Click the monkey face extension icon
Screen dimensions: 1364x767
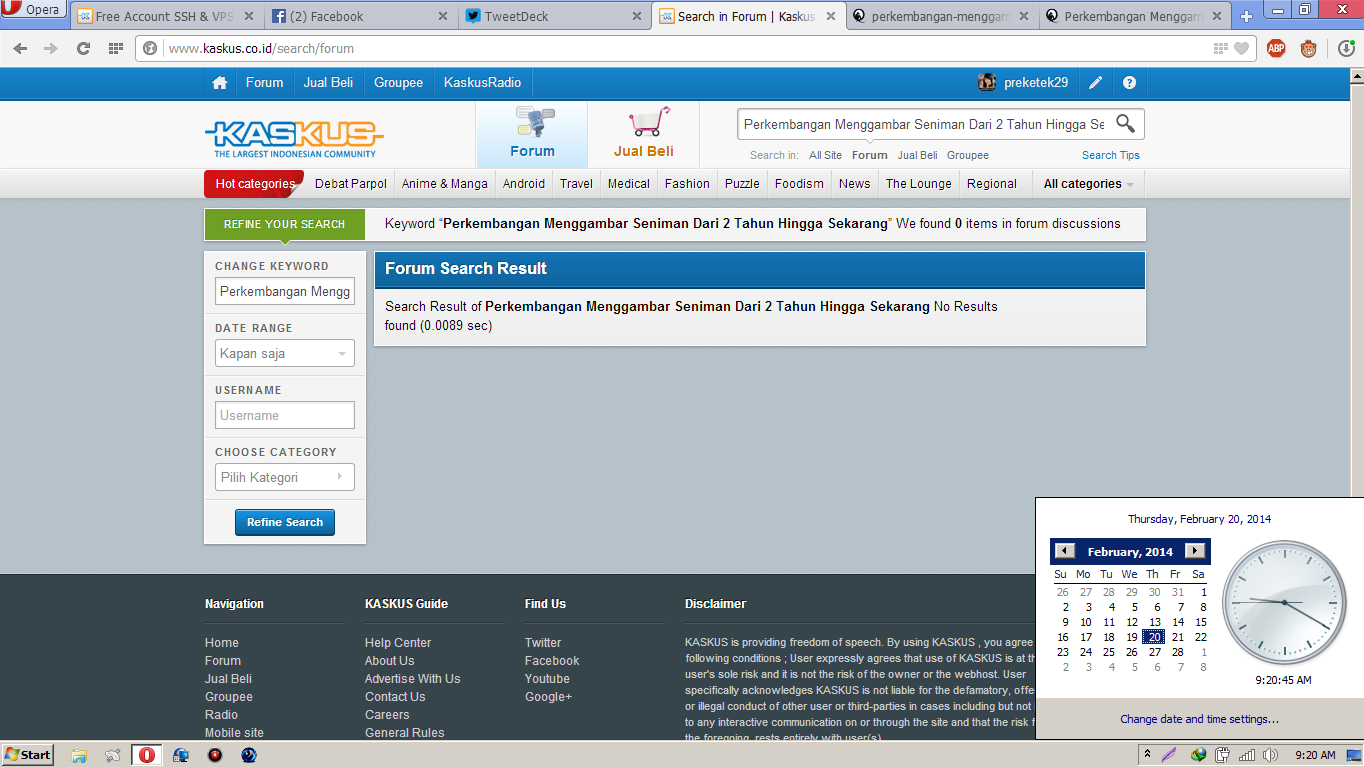[x=1308, y=48]
